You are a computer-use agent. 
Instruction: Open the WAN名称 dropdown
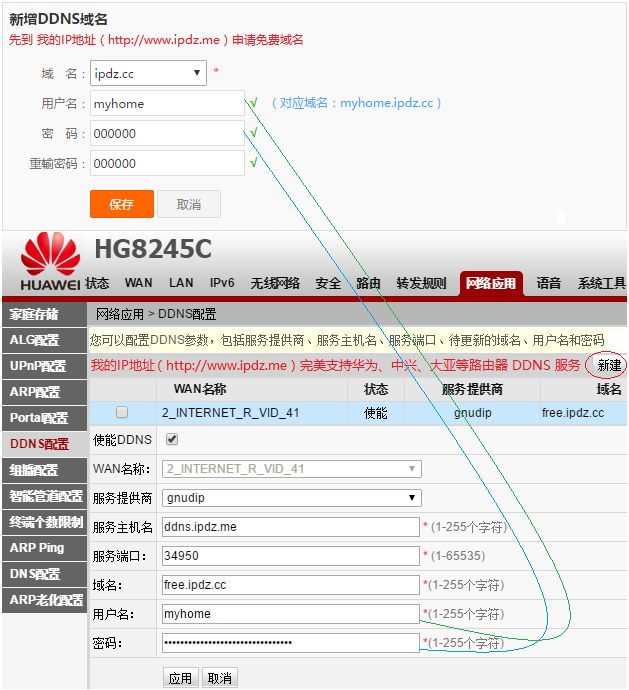click(x=291, y=469)
